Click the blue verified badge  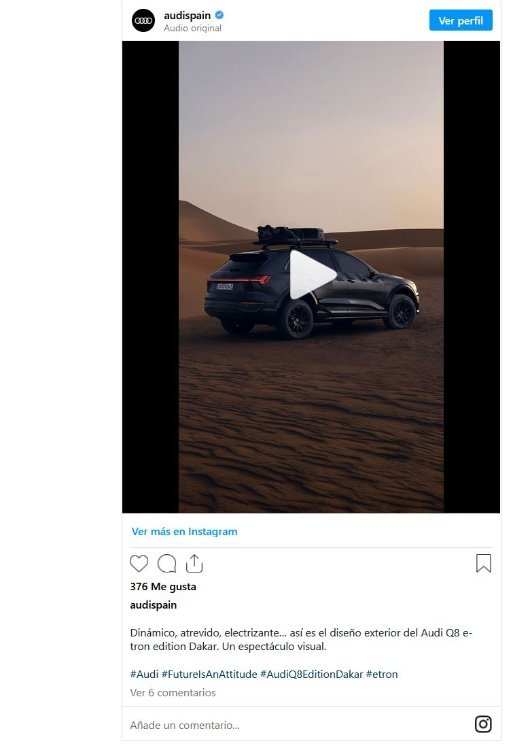pyautogui.click(x=219, y=15)
